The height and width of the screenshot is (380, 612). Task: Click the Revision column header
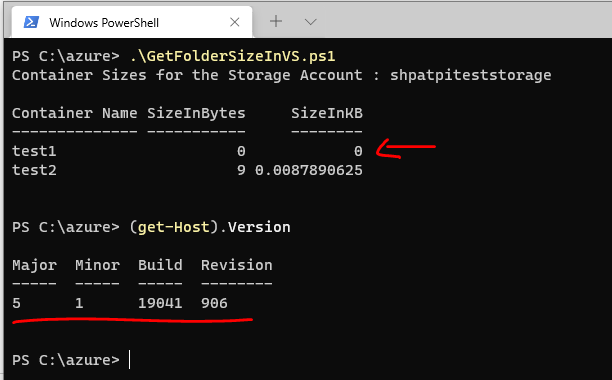coord(237,265)
